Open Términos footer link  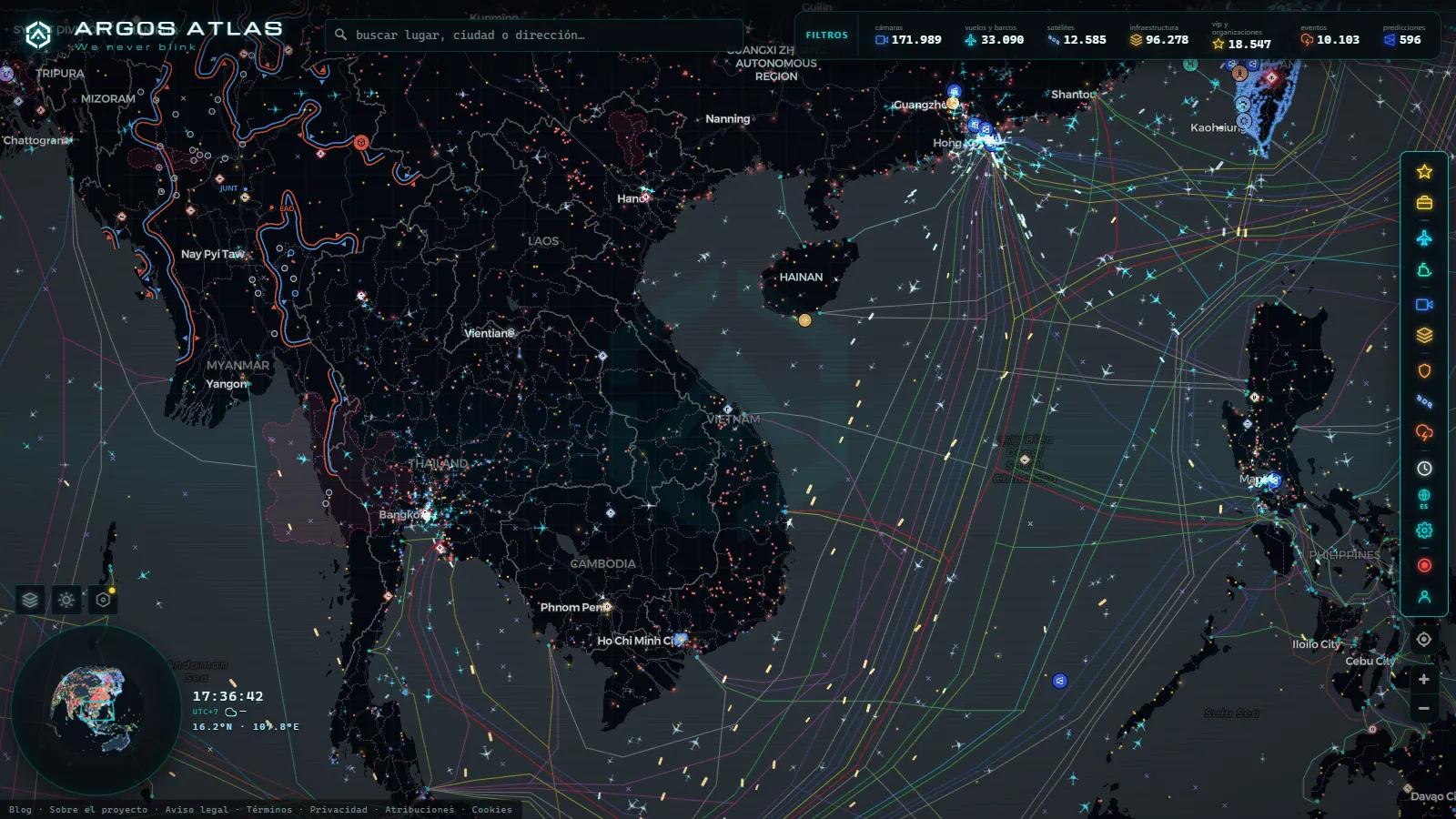[x=269, y=810]
